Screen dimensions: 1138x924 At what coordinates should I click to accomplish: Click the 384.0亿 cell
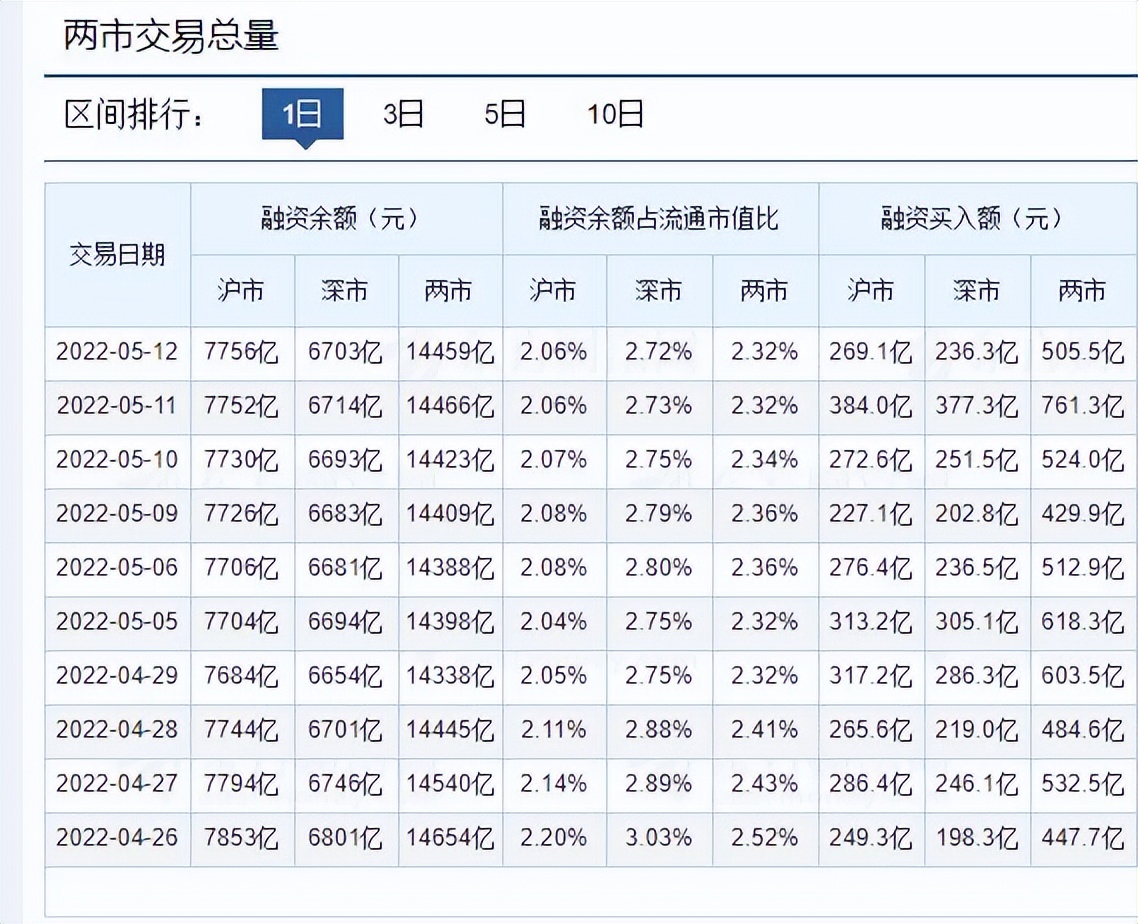point(871,406)
